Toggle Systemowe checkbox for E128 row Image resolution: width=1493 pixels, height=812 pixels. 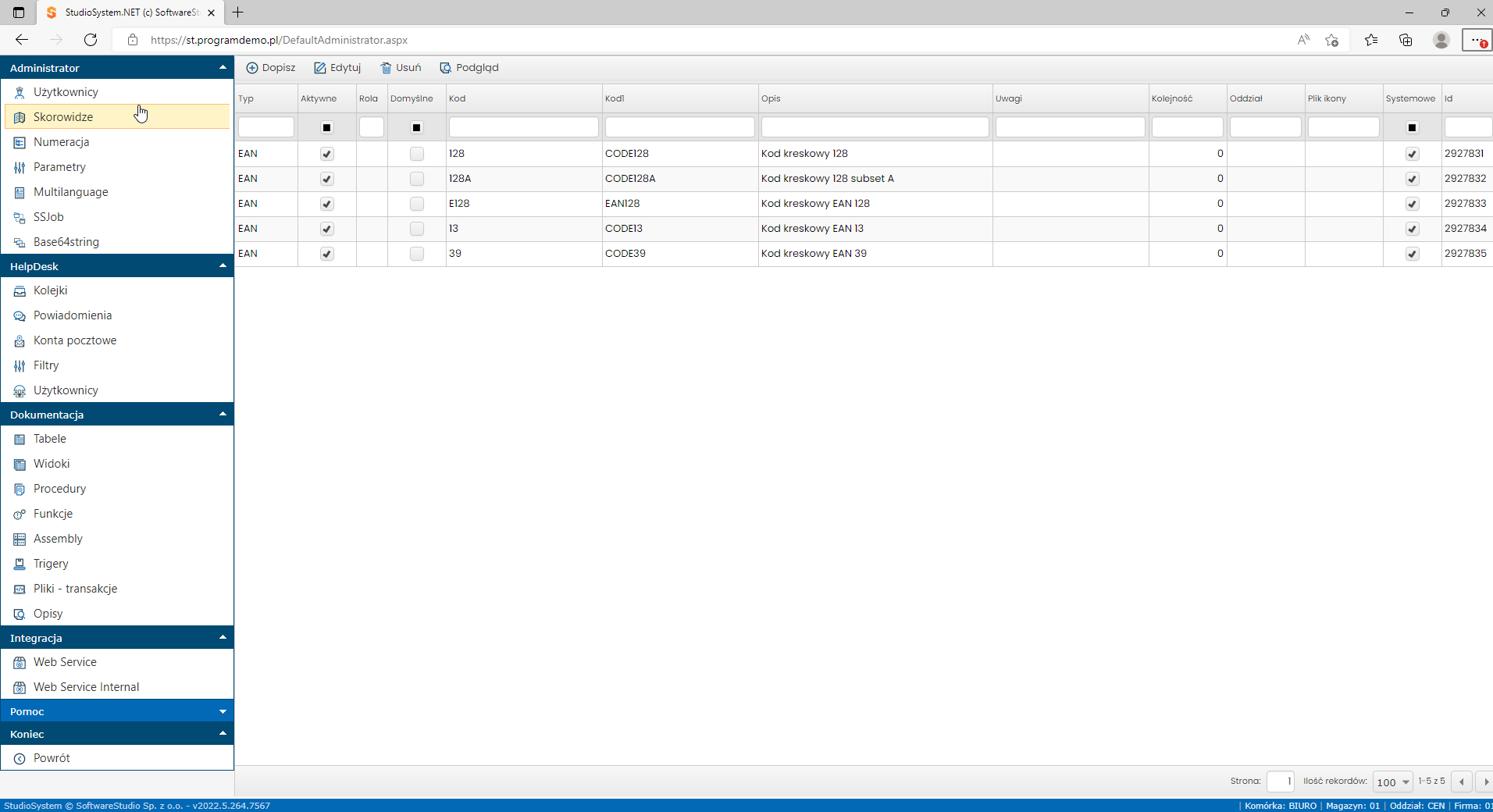click(x=1413, y=204)
